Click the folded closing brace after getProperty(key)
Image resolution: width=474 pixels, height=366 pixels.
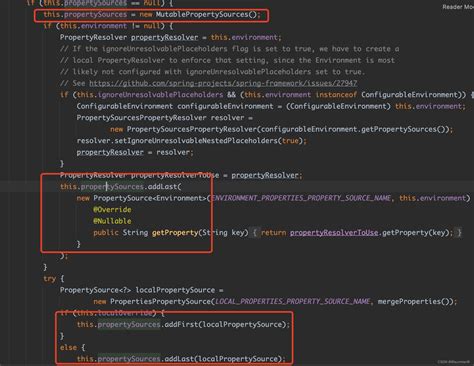click(x=459, y=232)
